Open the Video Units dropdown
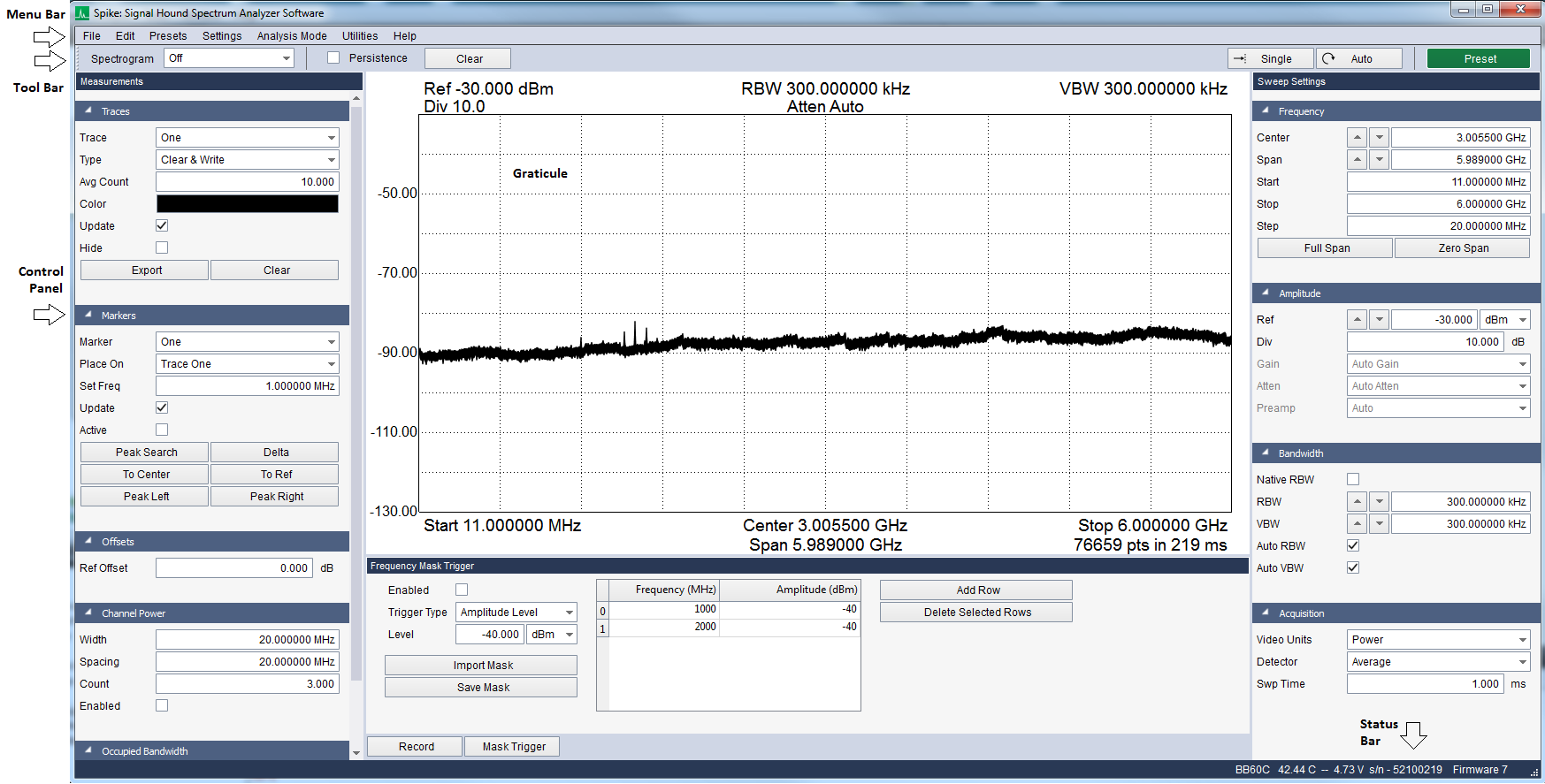Image resolution: width=1545 pixels, height=784 pixels. 1439,640
